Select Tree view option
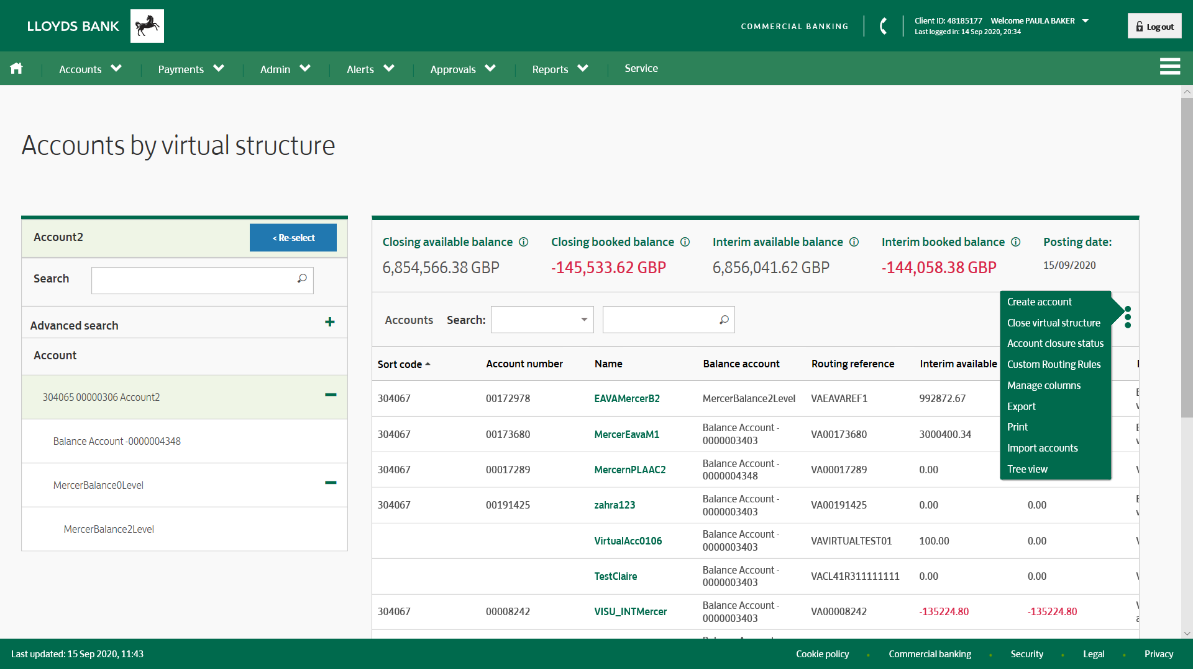The height and width of the screenshot is (669, 1193). click(x=1027, y=469)
